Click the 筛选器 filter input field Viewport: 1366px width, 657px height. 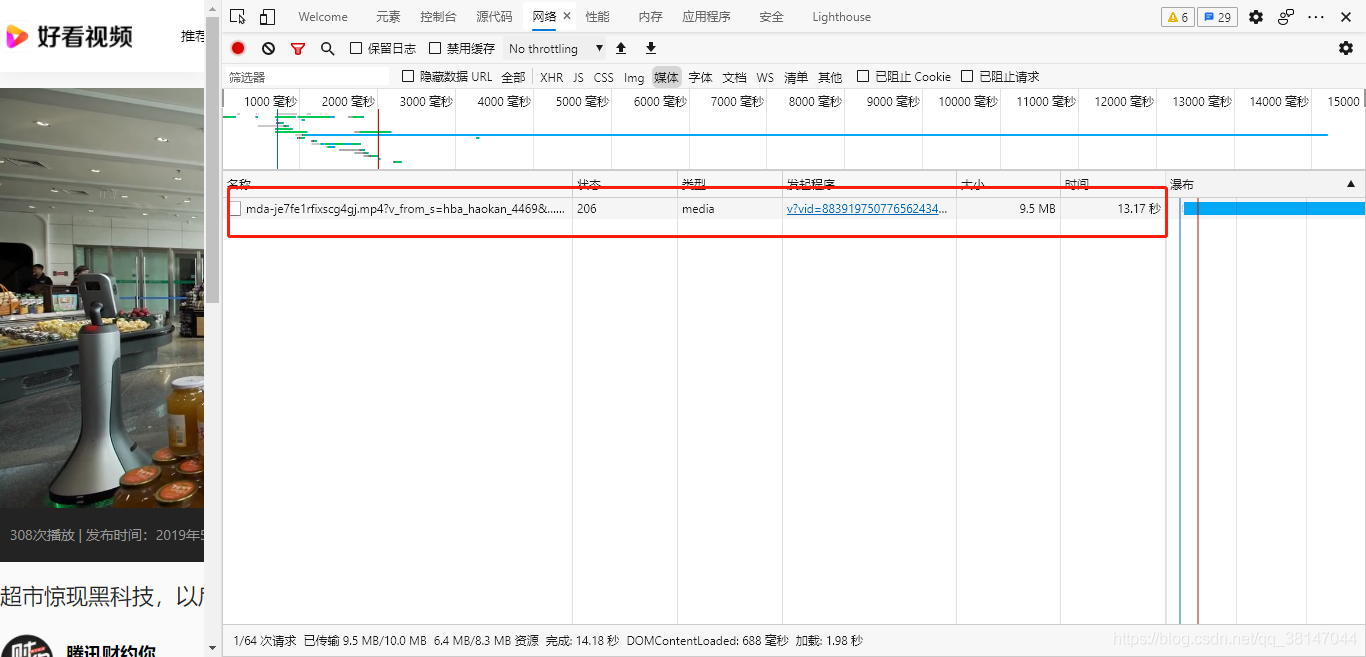[x=306, y=77]
